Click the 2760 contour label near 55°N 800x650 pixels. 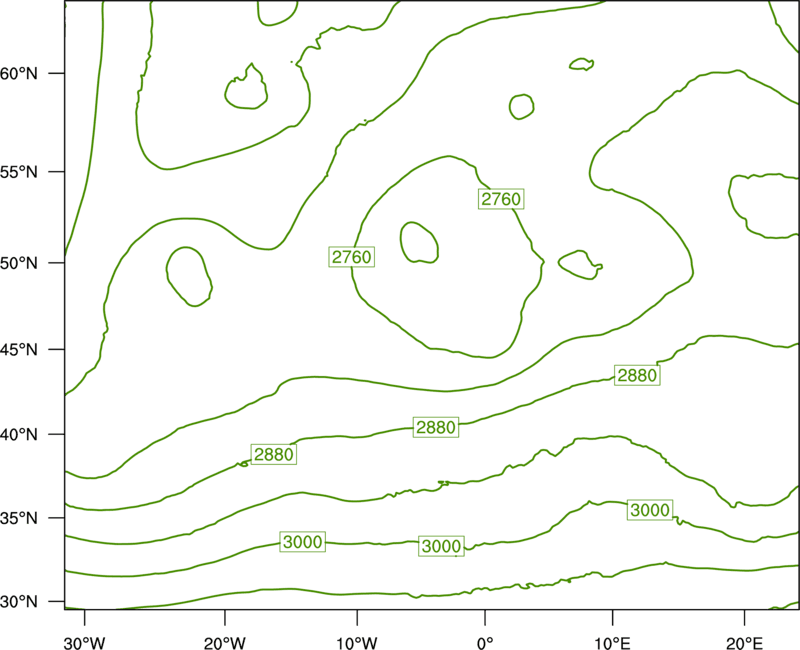click(501, 199)
